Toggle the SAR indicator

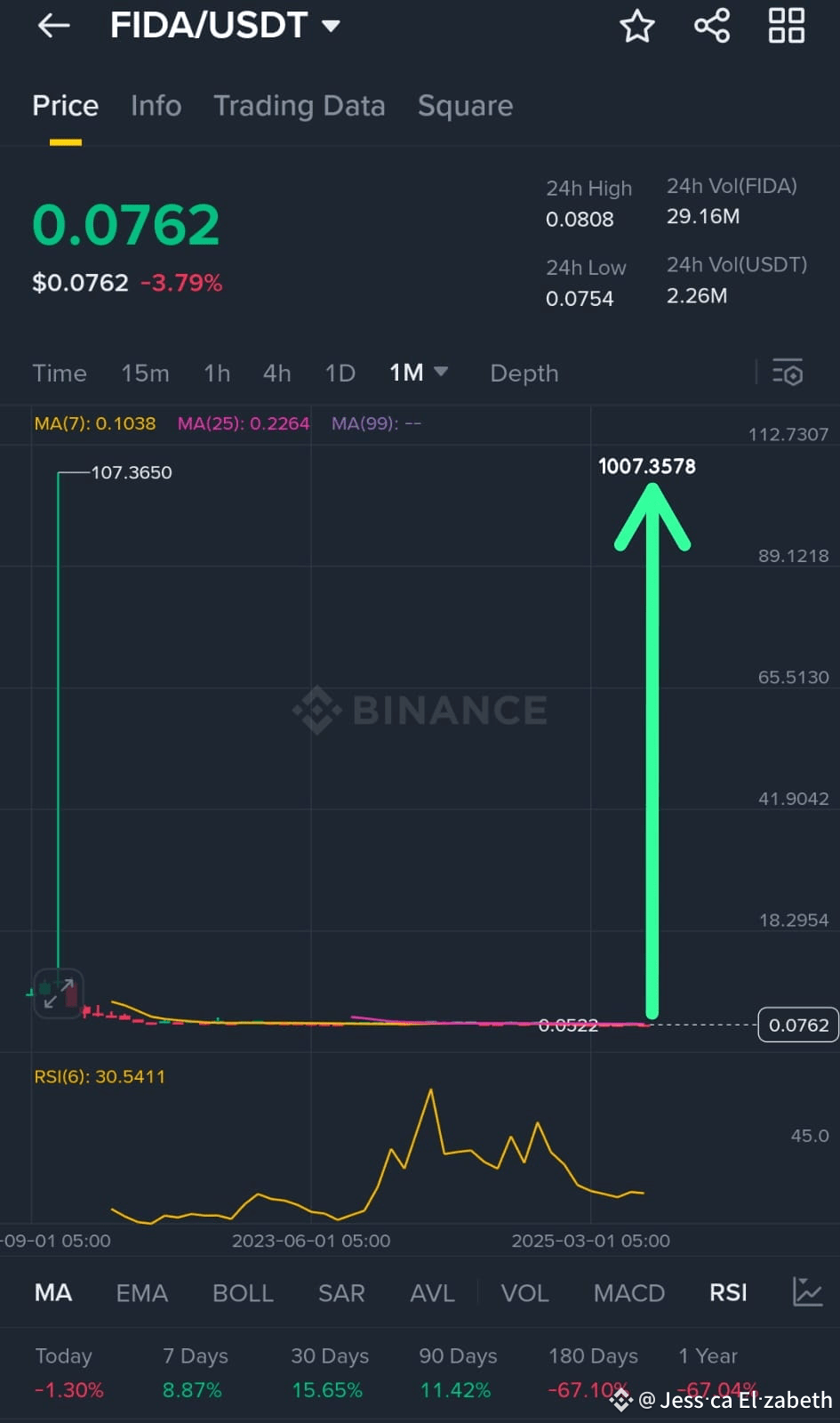coord(341,1292)
